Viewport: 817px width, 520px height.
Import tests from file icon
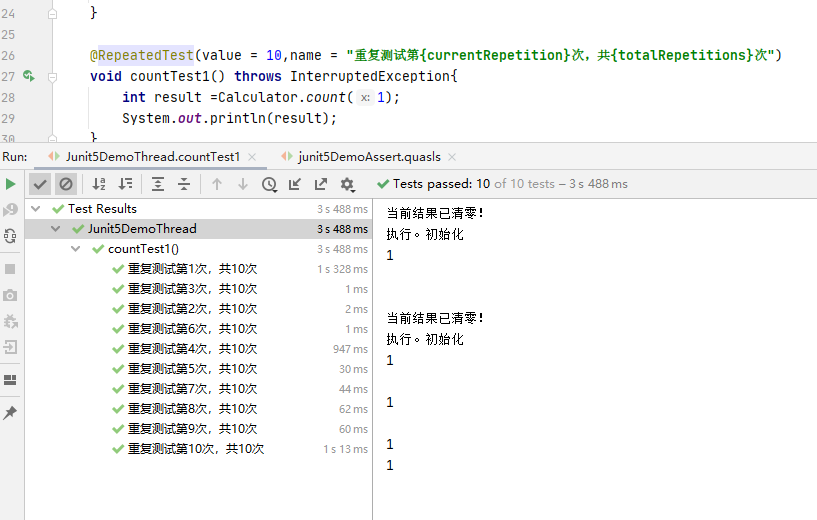tap(295, 184)
